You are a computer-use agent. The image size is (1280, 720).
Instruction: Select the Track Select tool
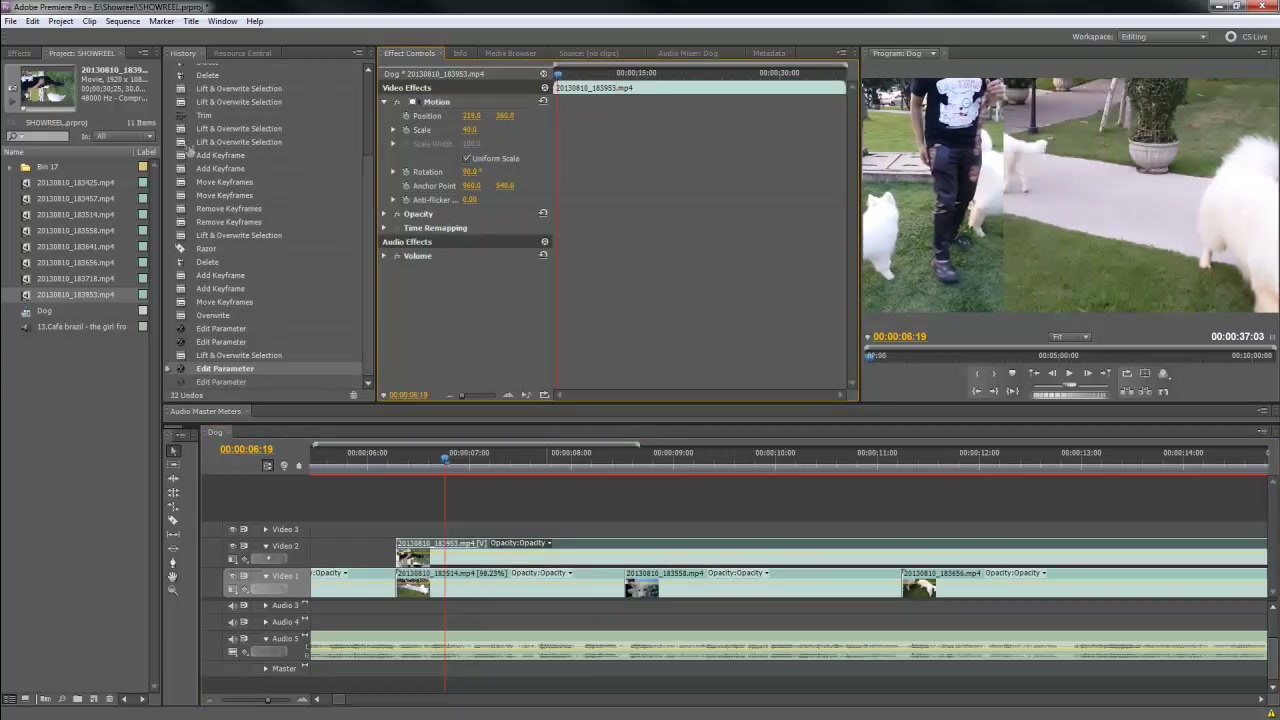[173, 465]
